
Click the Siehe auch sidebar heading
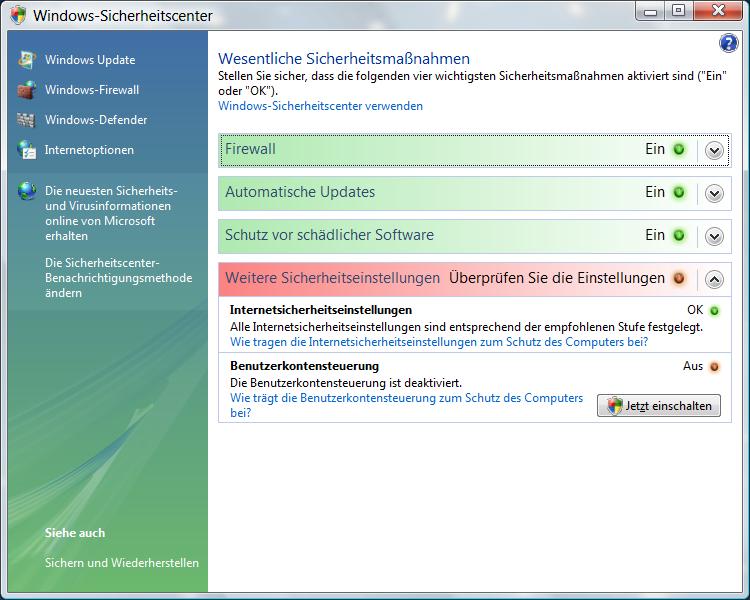click(75, 533)
